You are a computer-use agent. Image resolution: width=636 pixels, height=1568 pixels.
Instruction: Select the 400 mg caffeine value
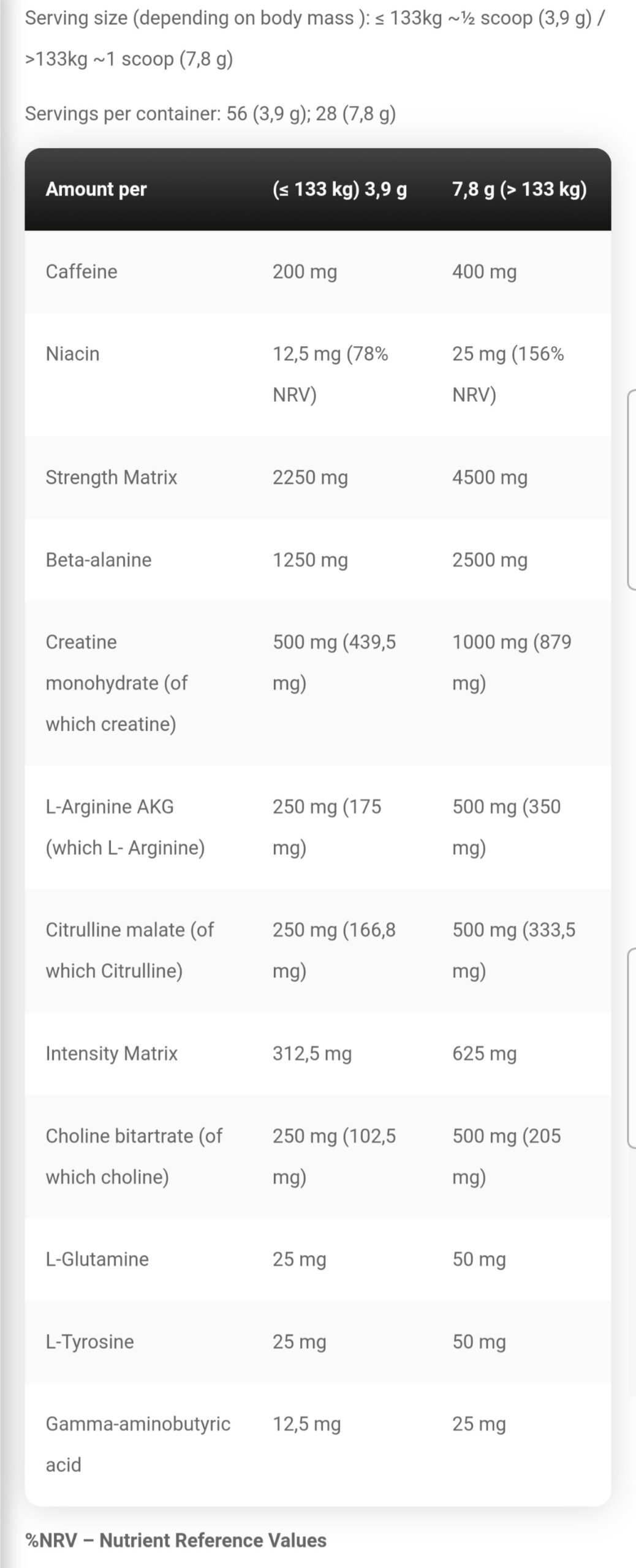(x=484, y=271)
